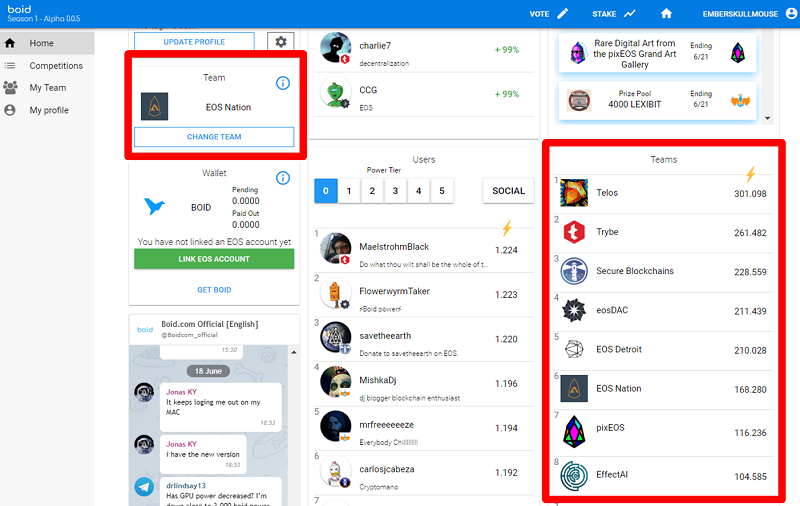
Task: Click the LINK EOS ACCOUNT button
Action: [214, 259]
